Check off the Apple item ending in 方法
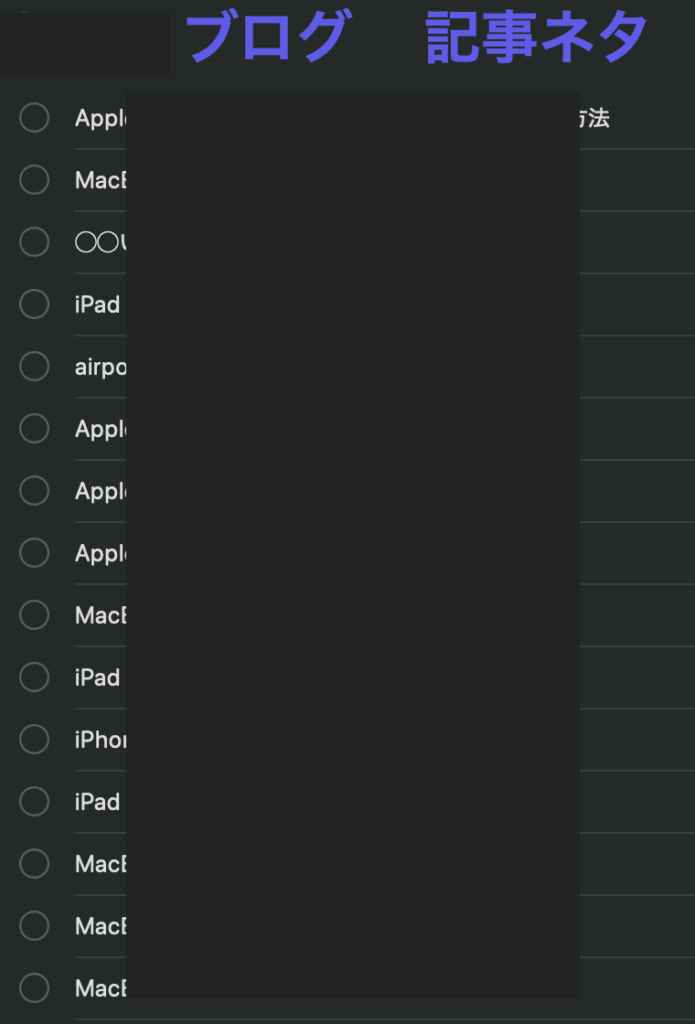Viewport: 695px width, 1024px height. 35,118
